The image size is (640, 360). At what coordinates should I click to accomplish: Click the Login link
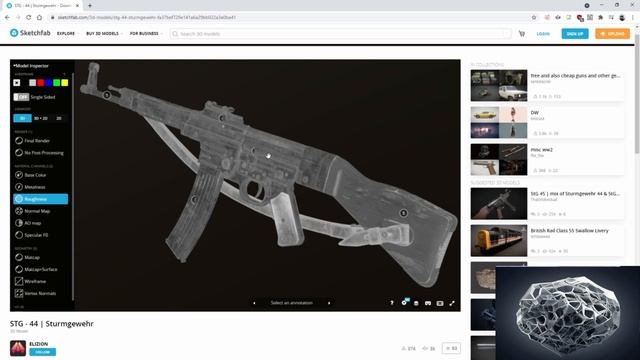click(x=543, y=34)
